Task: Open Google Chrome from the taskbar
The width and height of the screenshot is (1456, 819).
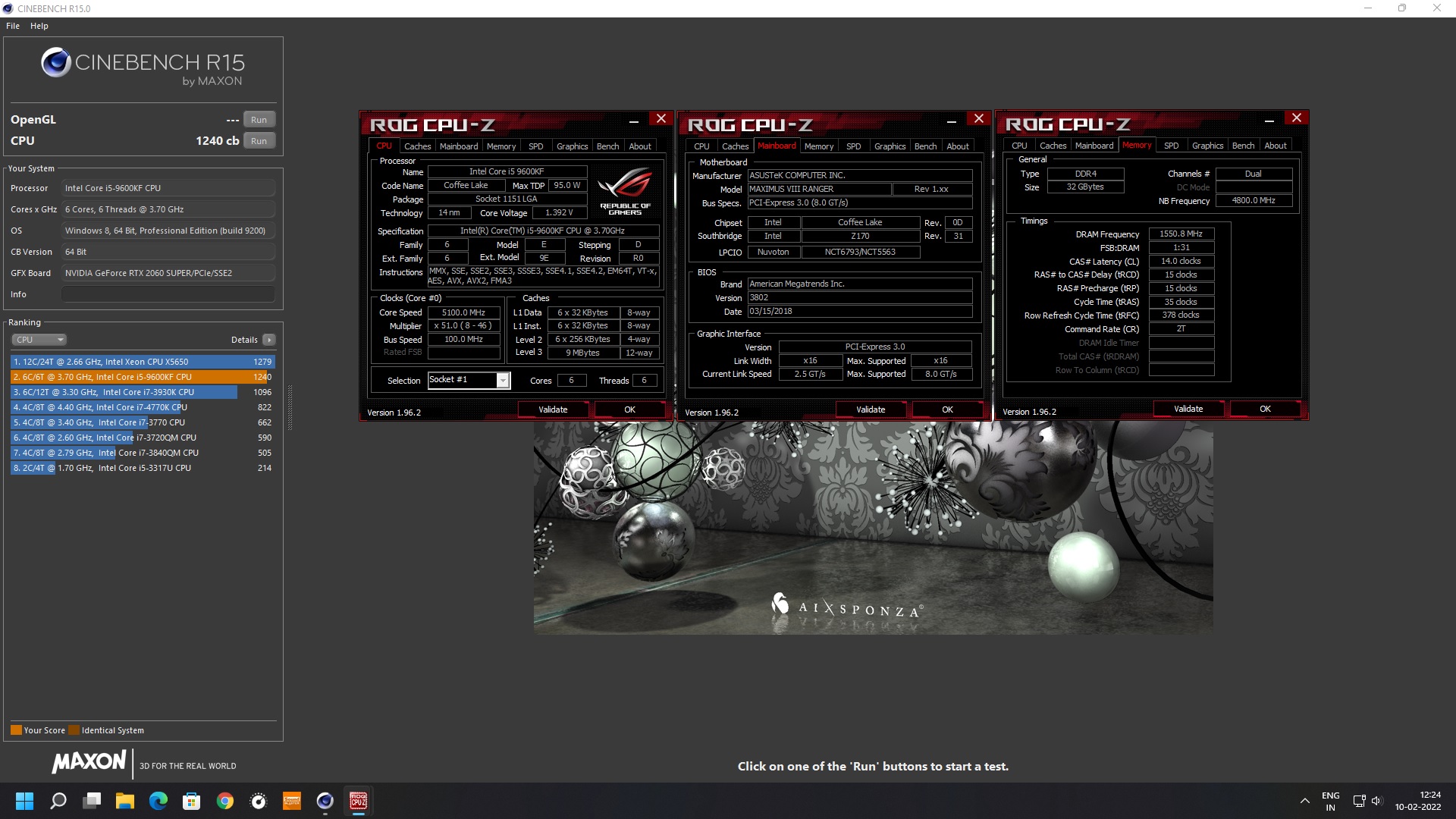Action: click(225, 801)
